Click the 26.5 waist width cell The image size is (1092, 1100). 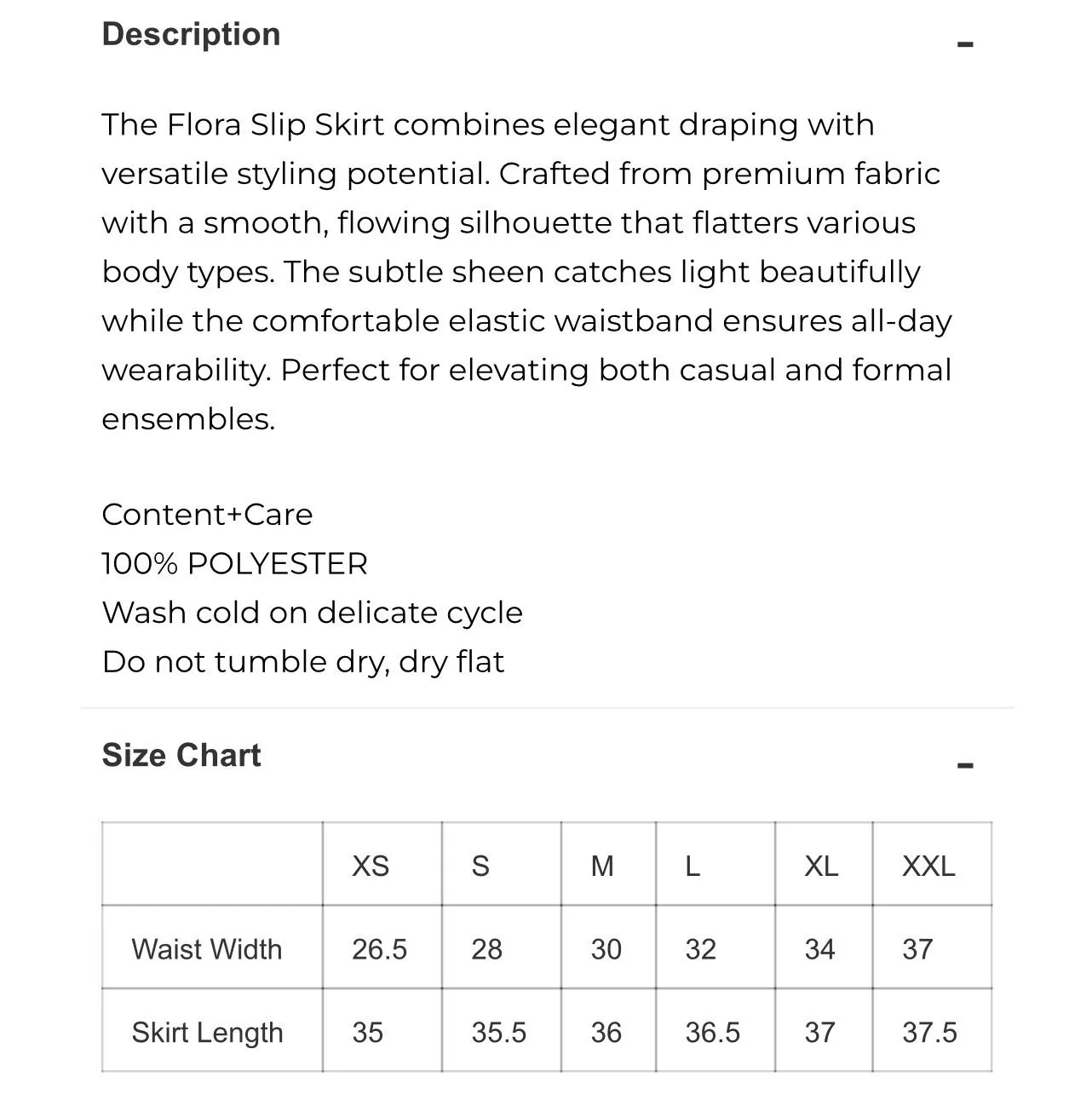click(x=380, y=949)
